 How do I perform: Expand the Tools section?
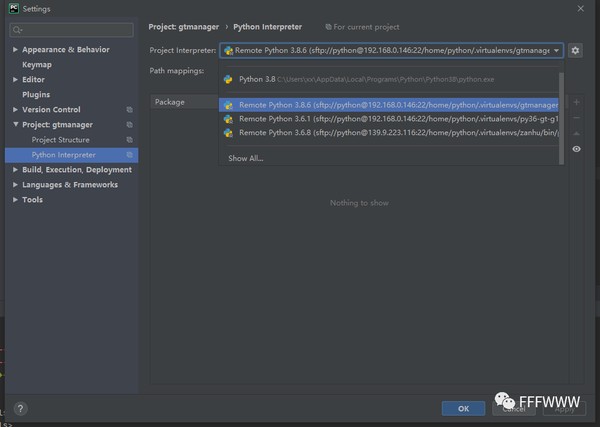pyautogui.click(x=15, y=199)
